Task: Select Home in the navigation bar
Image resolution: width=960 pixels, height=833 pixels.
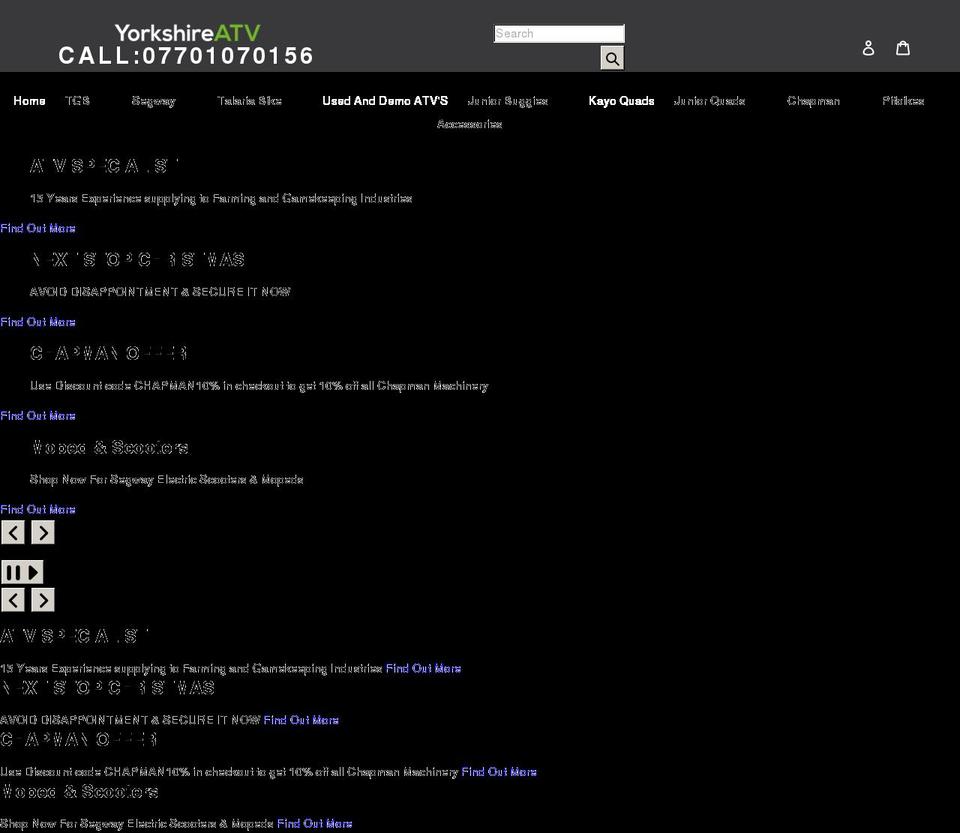Action: [x=29, y=101]
